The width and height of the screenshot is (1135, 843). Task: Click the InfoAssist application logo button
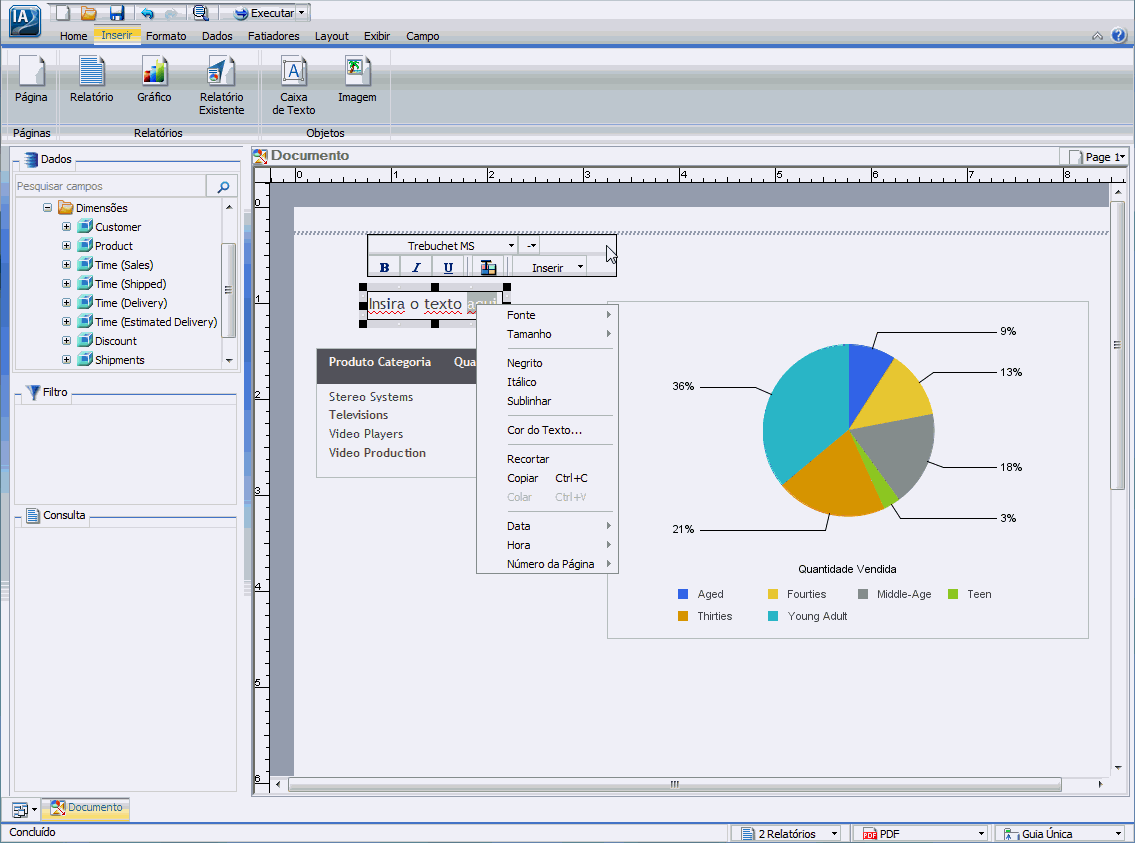(x=24, y=20)
